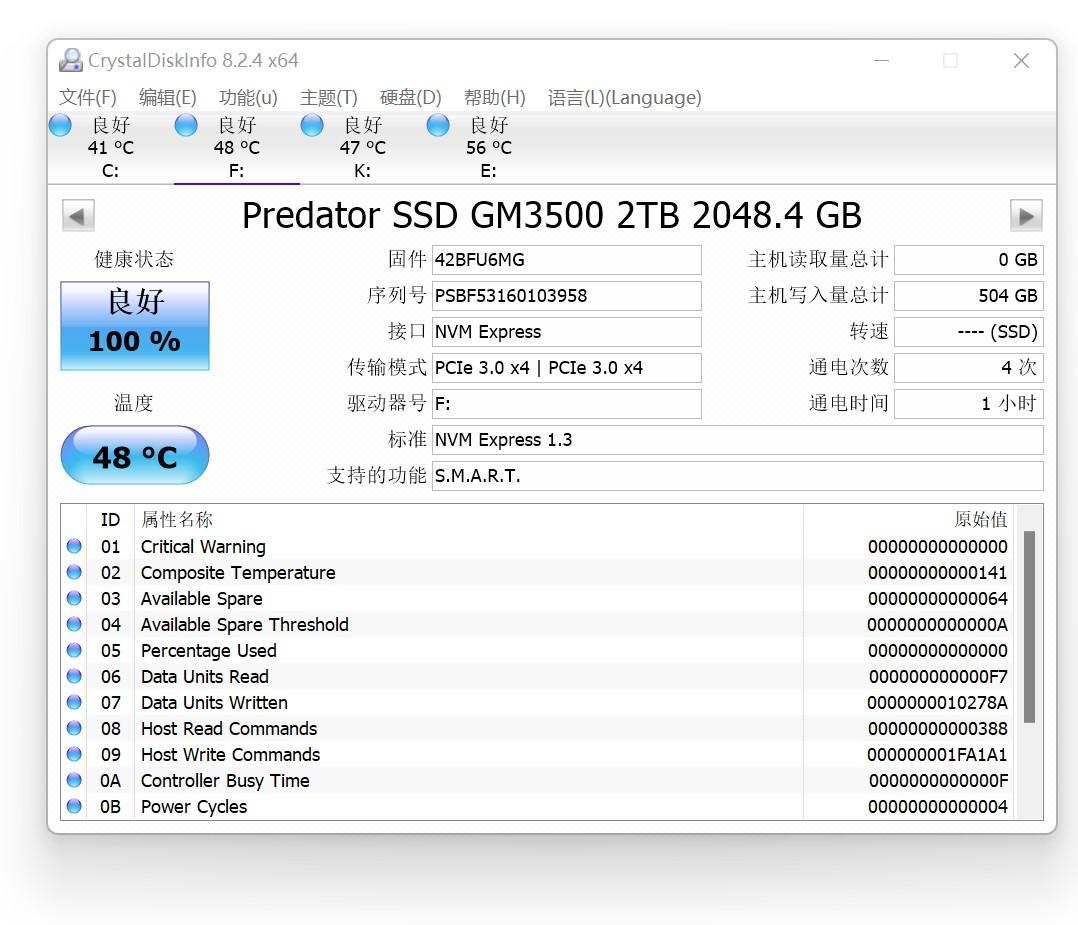Click the health status orb for drive F:
This screenshot has width=1078, height=925.
(186, 125)
